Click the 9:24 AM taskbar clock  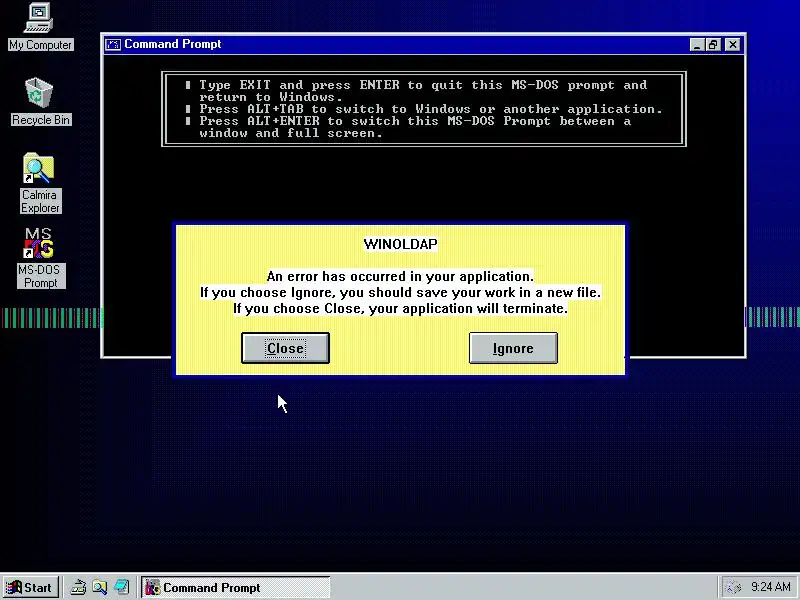(x=770, y=587)
